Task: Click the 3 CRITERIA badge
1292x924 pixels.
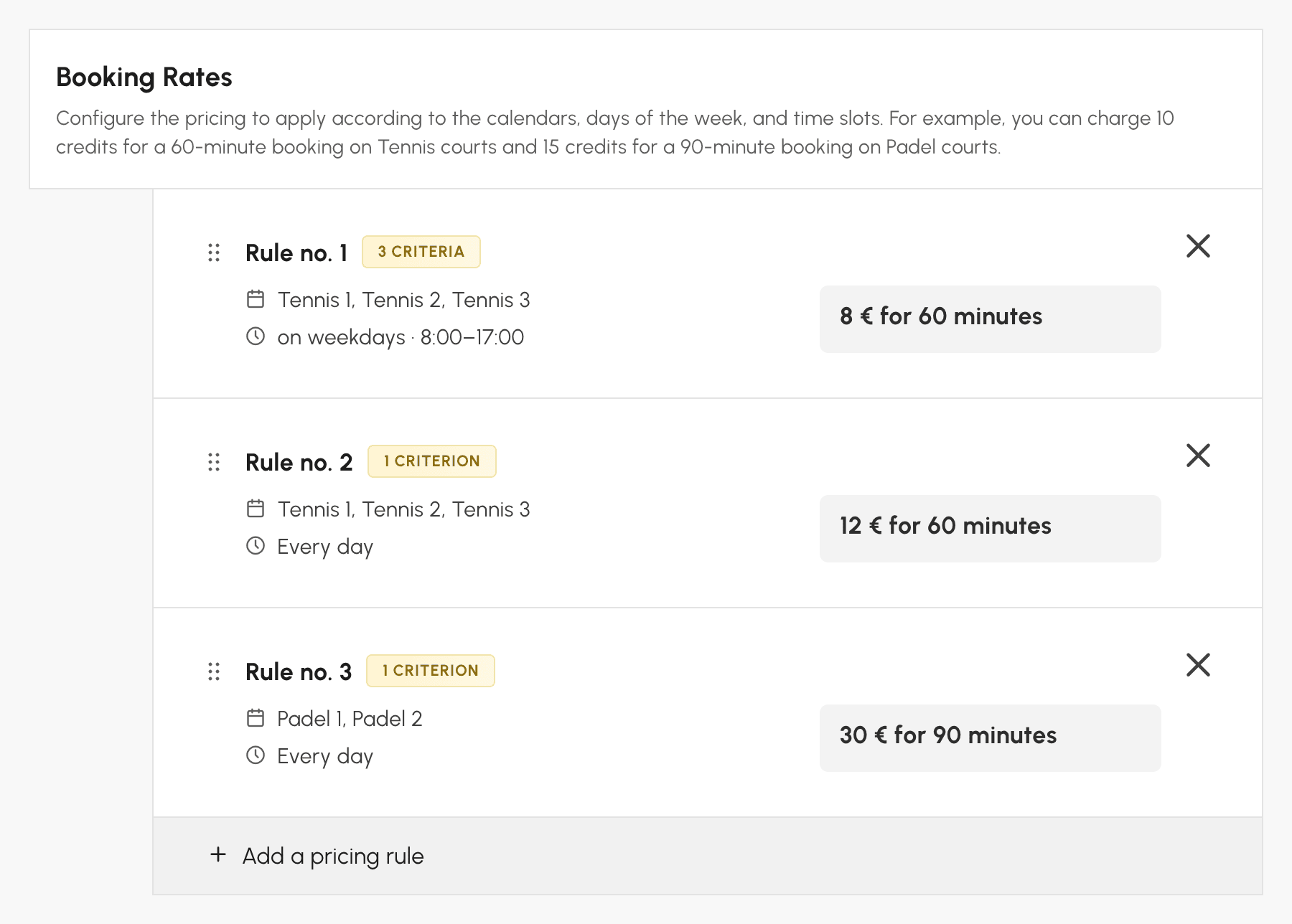Action: 421,252
